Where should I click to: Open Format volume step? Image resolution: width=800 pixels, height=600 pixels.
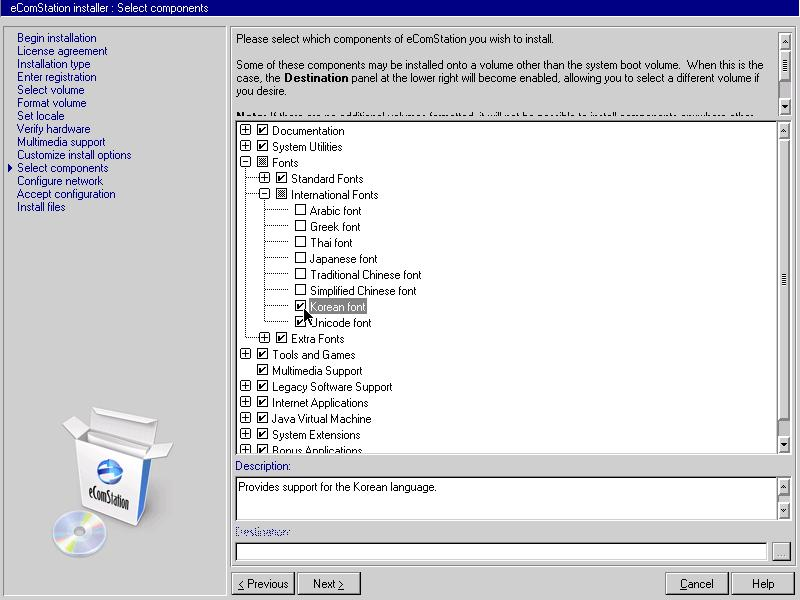(52, 103)
